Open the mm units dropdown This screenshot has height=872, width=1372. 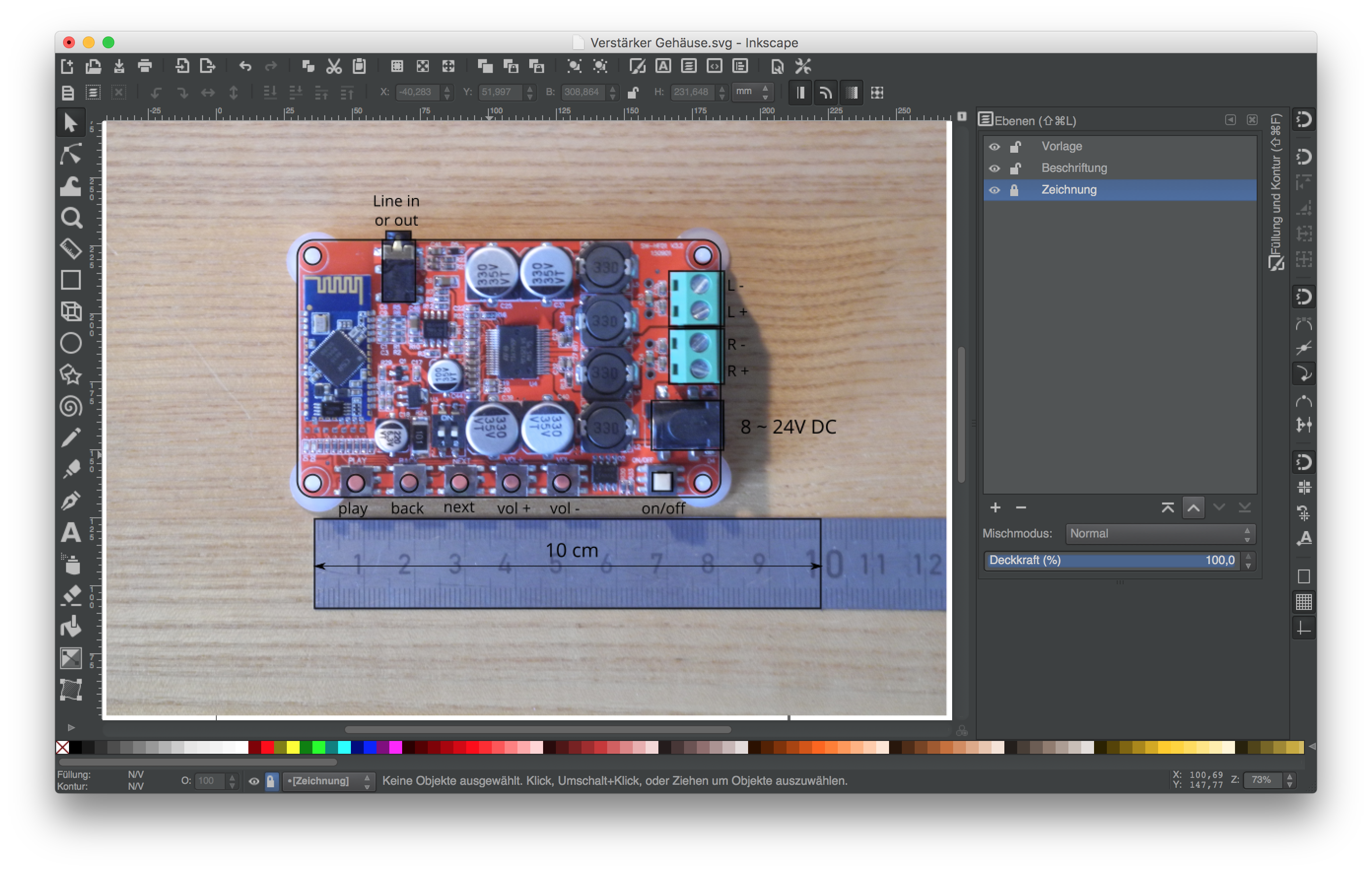coord(752,92)
